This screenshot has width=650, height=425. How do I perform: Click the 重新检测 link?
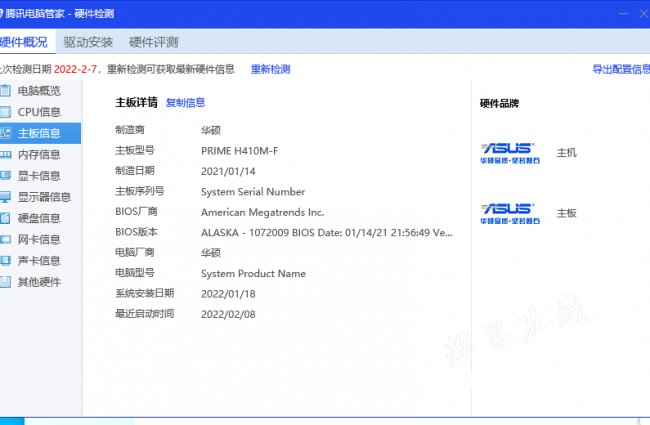tap(270, 69)
